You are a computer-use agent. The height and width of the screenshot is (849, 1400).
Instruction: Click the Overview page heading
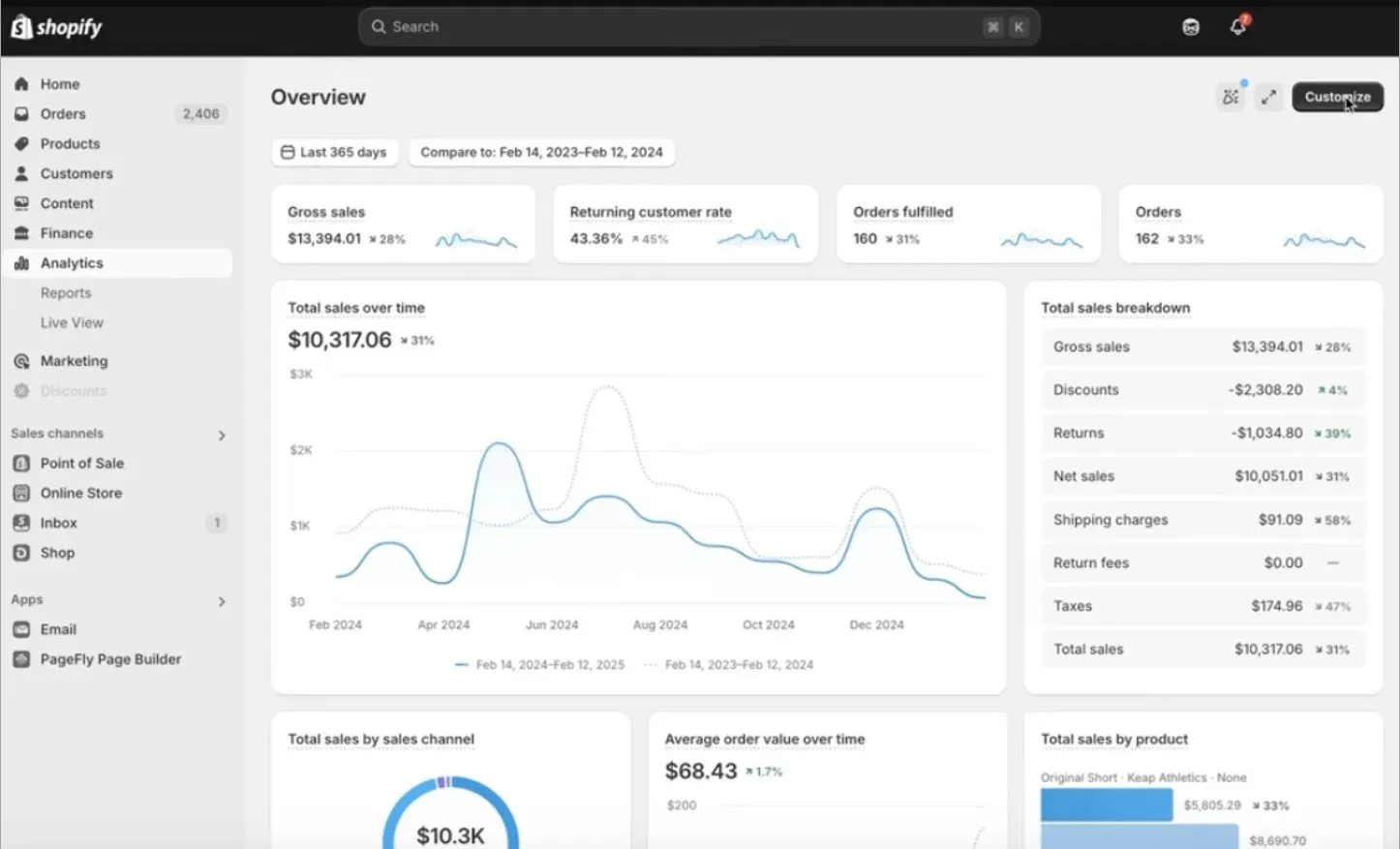click(319, 97)
